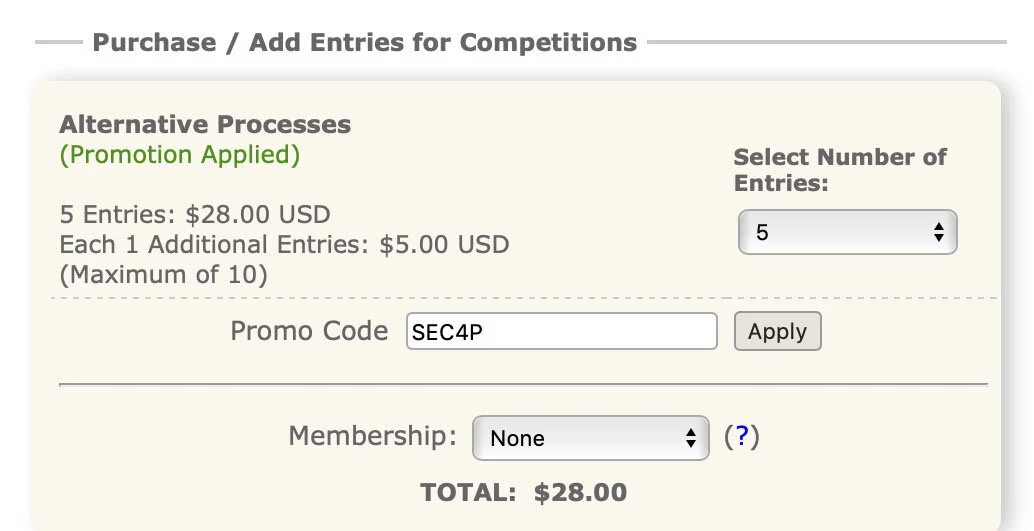Click the Select Number of Entries label
Image resolution: width=1034 pixels, height=531 pixels.
(x=839, y=170)
